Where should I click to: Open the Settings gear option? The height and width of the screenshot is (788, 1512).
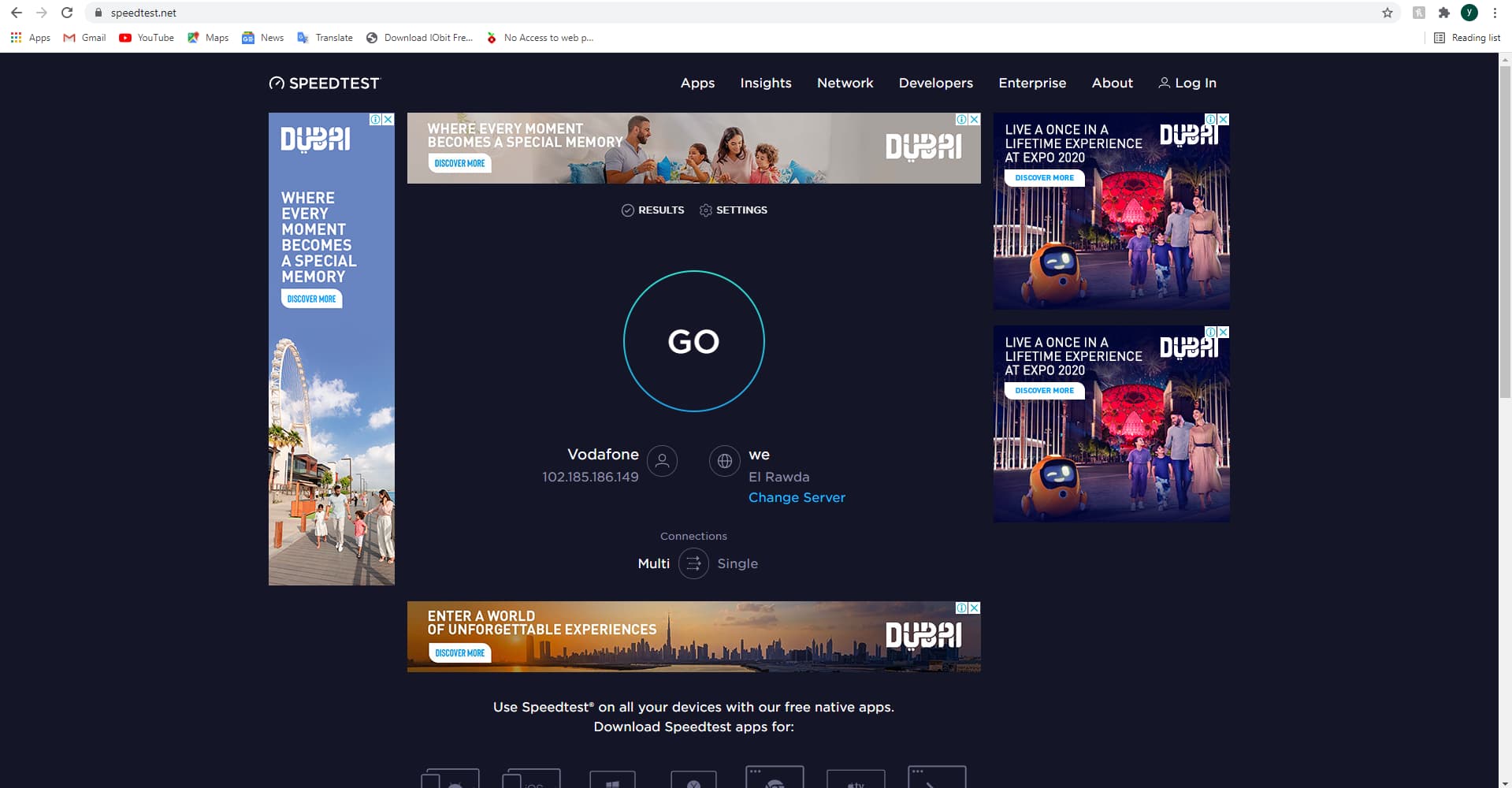[x=733, y=210]
